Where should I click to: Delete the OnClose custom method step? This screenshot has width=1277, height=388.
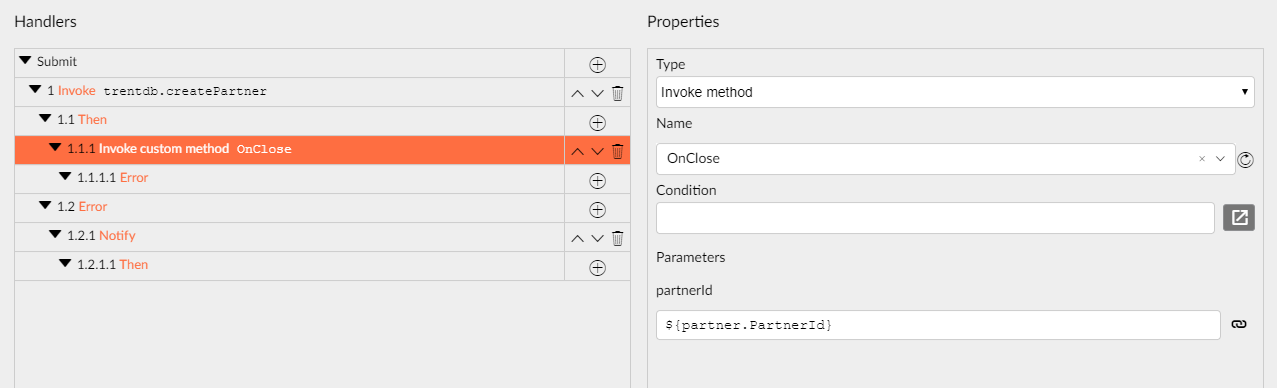(x=617, y=152)
